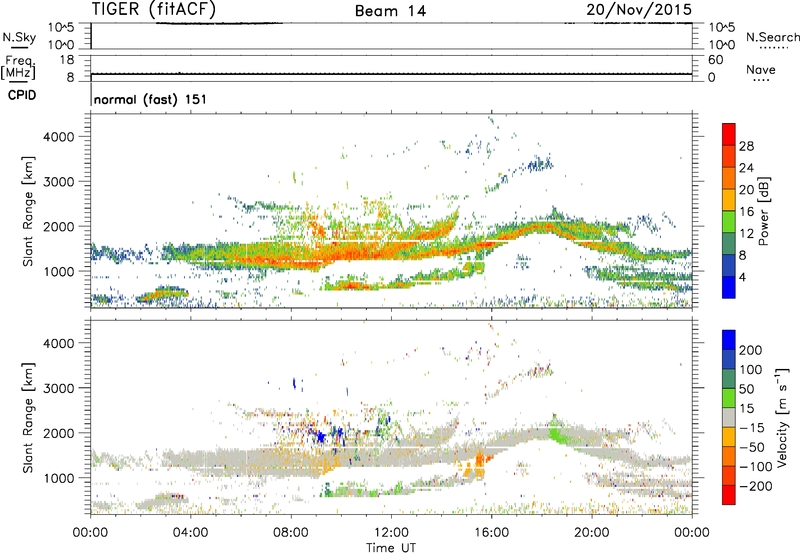Screen dimensions: 800x554
Task: Click the Slant Range label of velocity panel
Action: coord(28,418)
